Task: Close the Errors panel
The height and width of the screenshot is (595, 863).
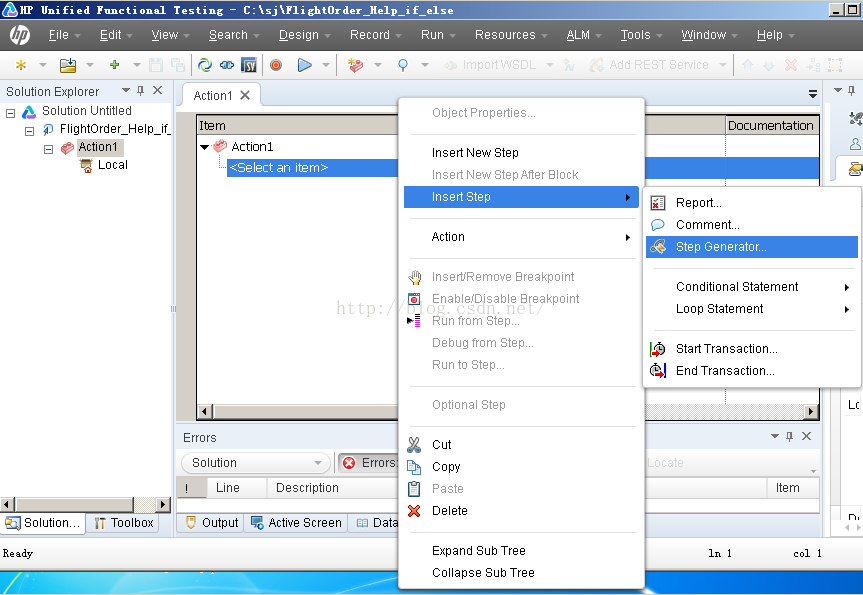Action: tap(806, 436)
